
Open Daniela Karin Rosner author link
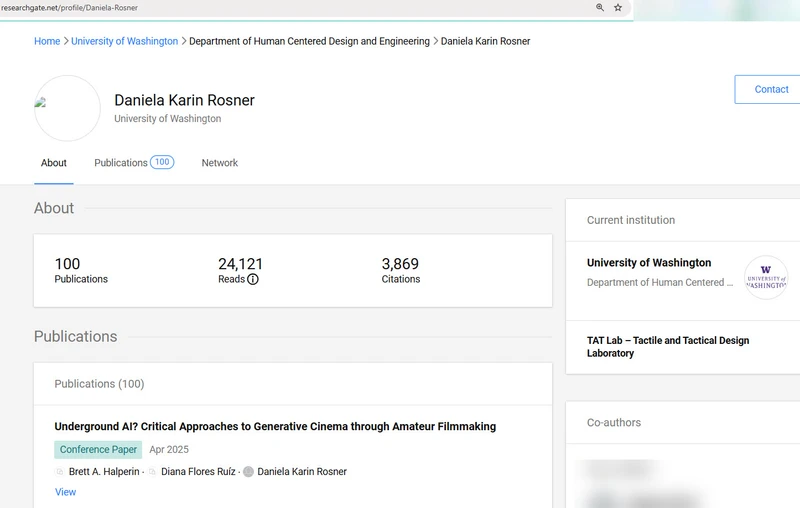[302, 472]
